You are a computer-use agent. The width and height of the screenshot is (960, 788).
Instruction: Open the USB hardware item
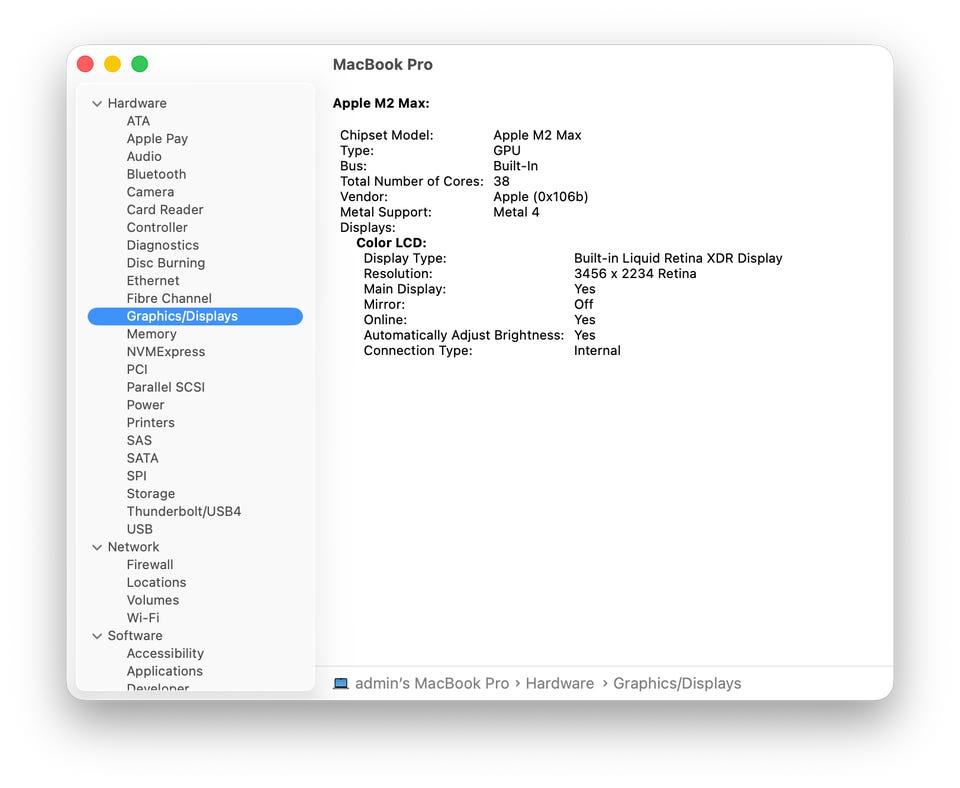click(x=140, y=530)
